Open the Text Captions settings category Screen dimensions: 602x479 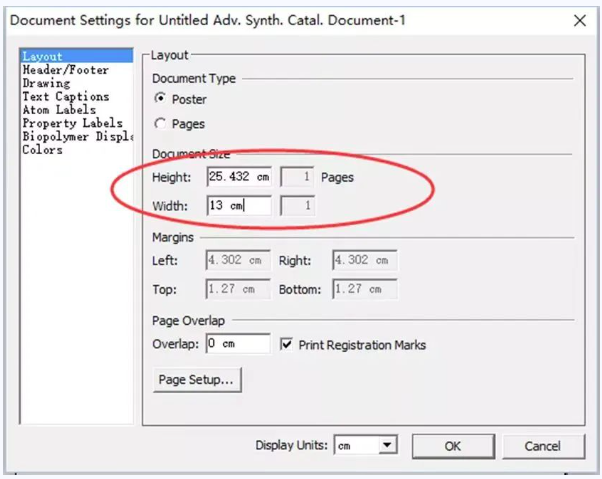point(66,96)
